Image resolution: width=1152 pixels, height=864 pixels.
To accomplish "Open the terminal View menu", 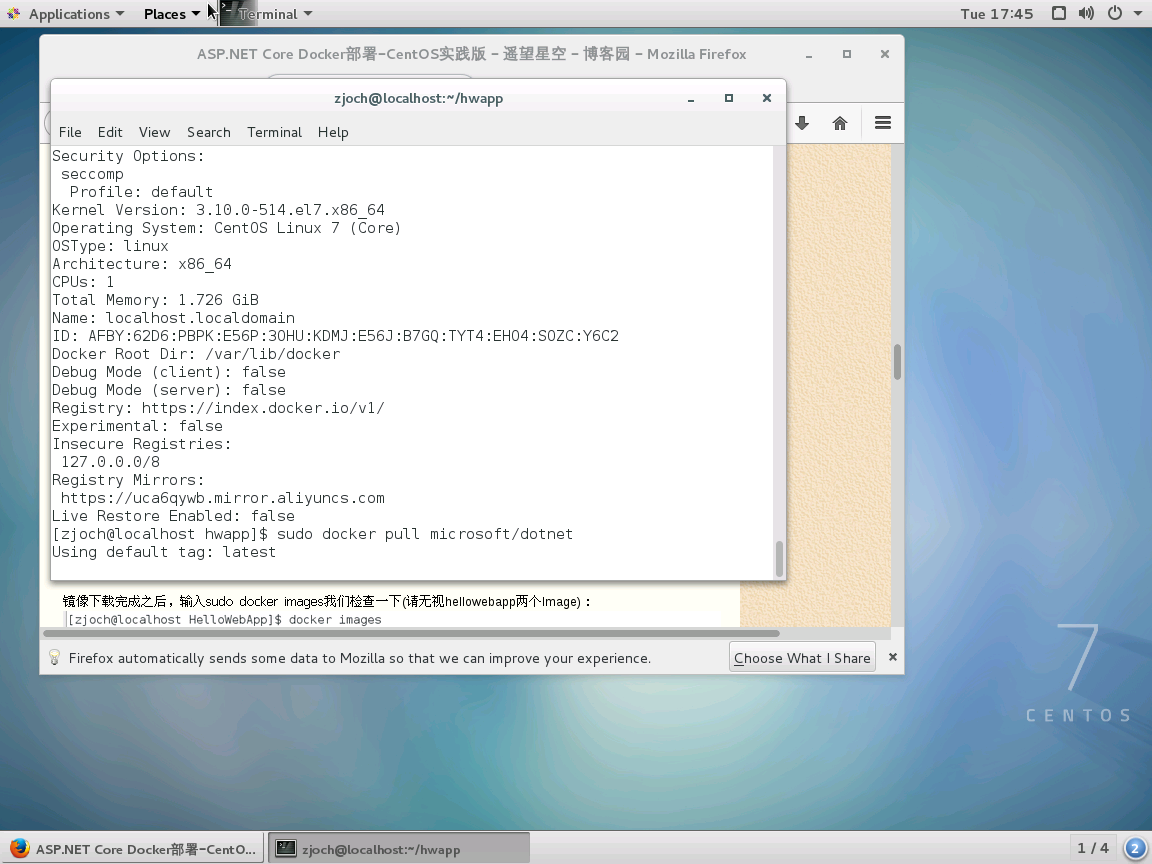I will pos(154,132).
